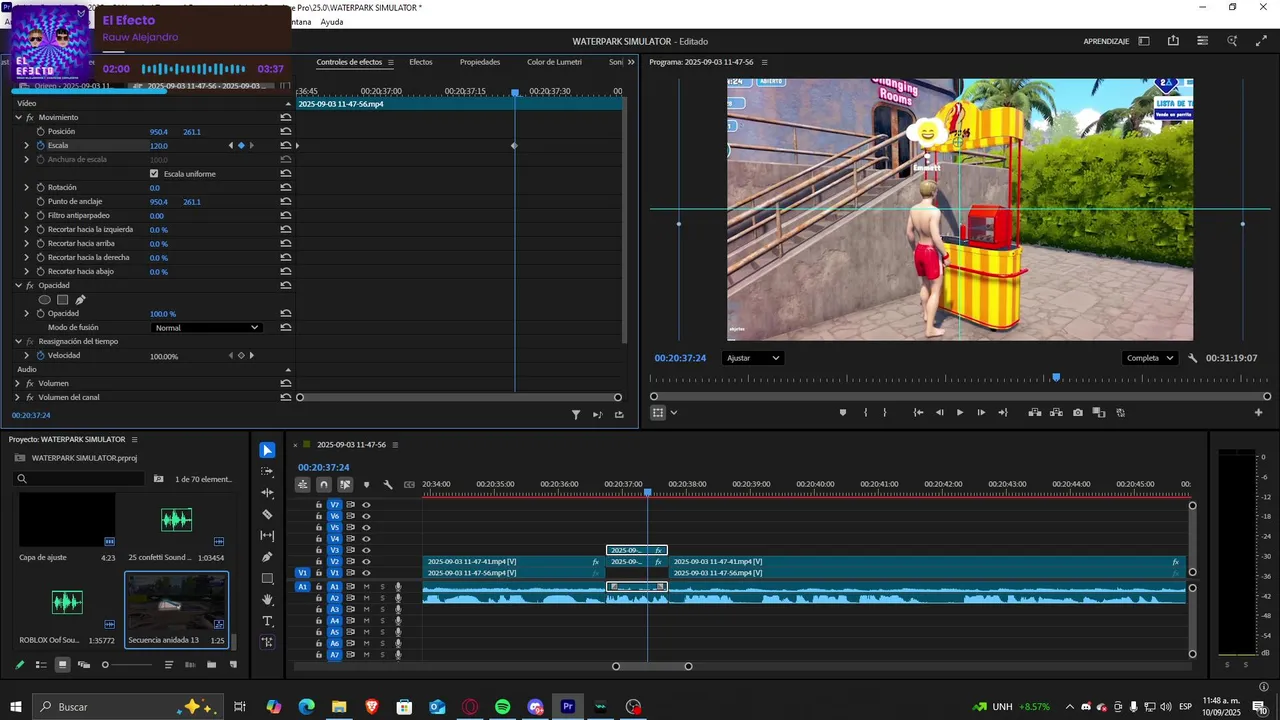The image size is (1280, 720).
Task: Click APRENDIZAJE workspace button
Action: click(x=1106, y=41)
